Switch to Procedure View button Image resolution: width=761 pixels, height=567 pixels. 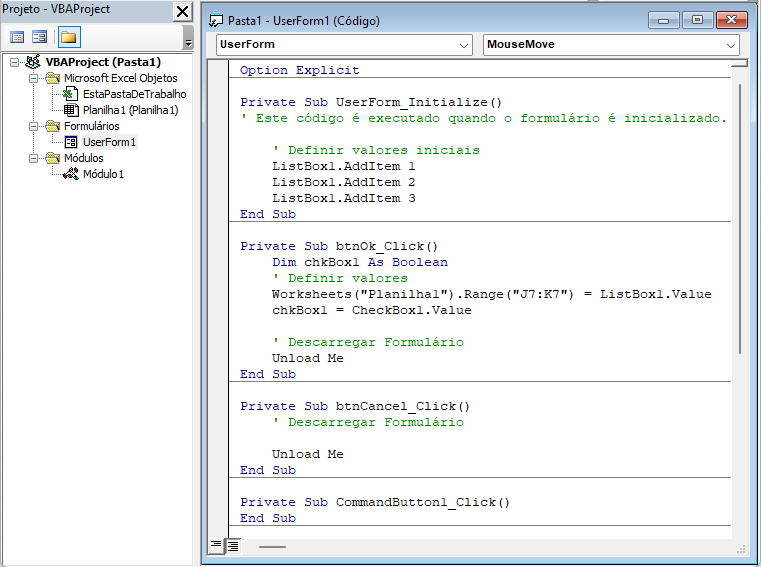coord(216,546)
